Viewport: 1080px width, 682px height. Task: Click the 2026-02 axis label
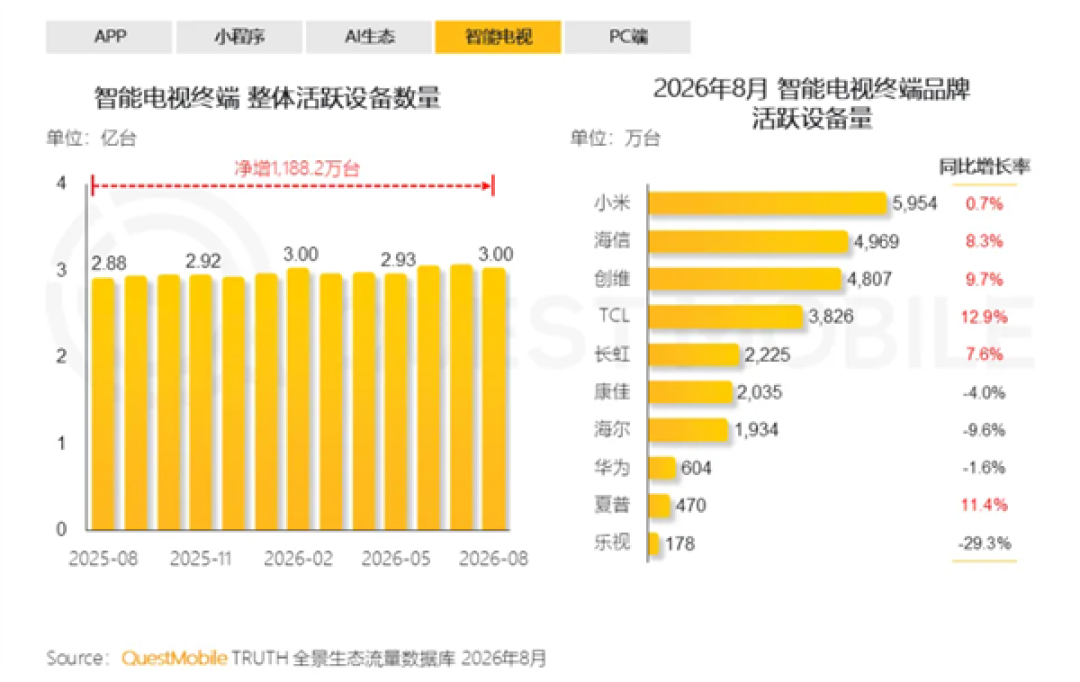[x=298, y=559]
